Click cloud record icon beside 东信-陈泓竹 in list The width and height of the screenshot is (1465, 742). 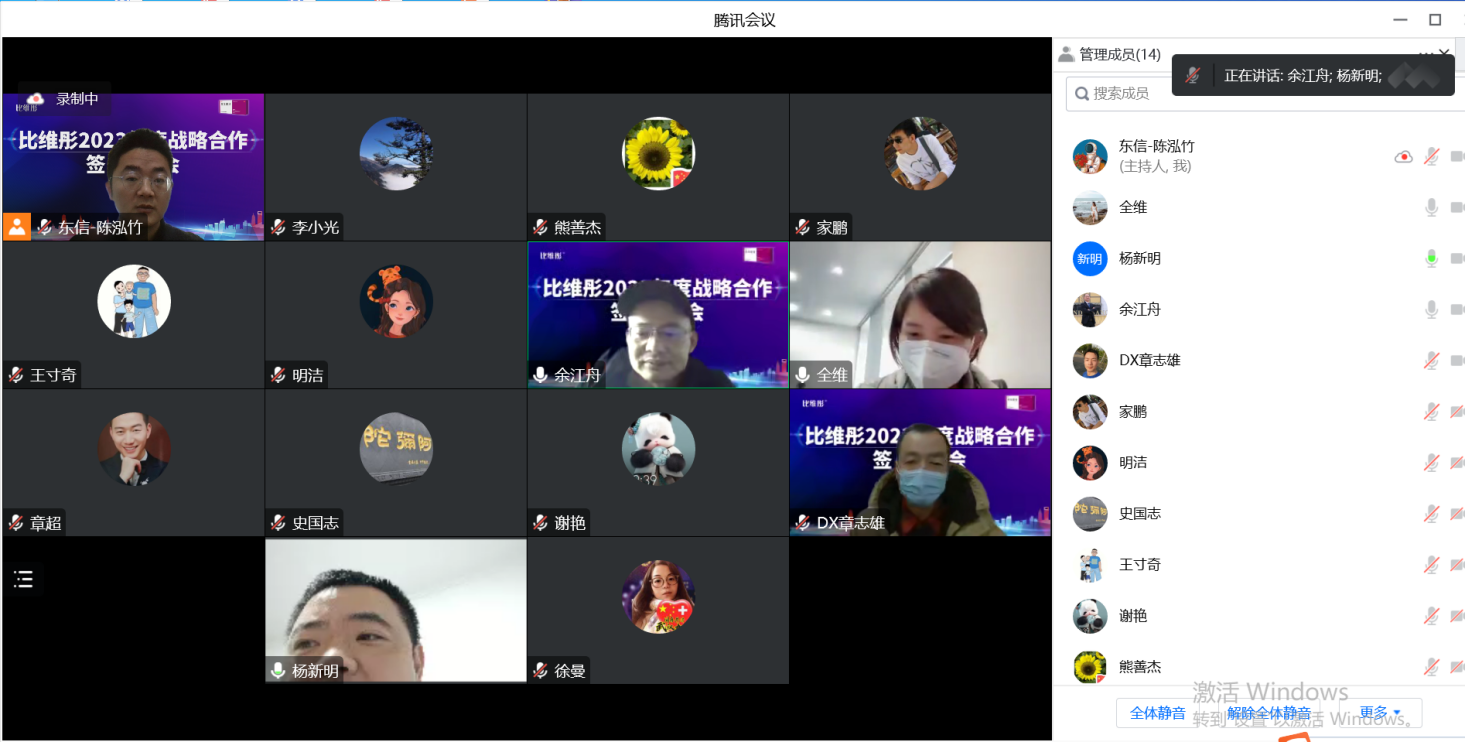coord(1404,156)
